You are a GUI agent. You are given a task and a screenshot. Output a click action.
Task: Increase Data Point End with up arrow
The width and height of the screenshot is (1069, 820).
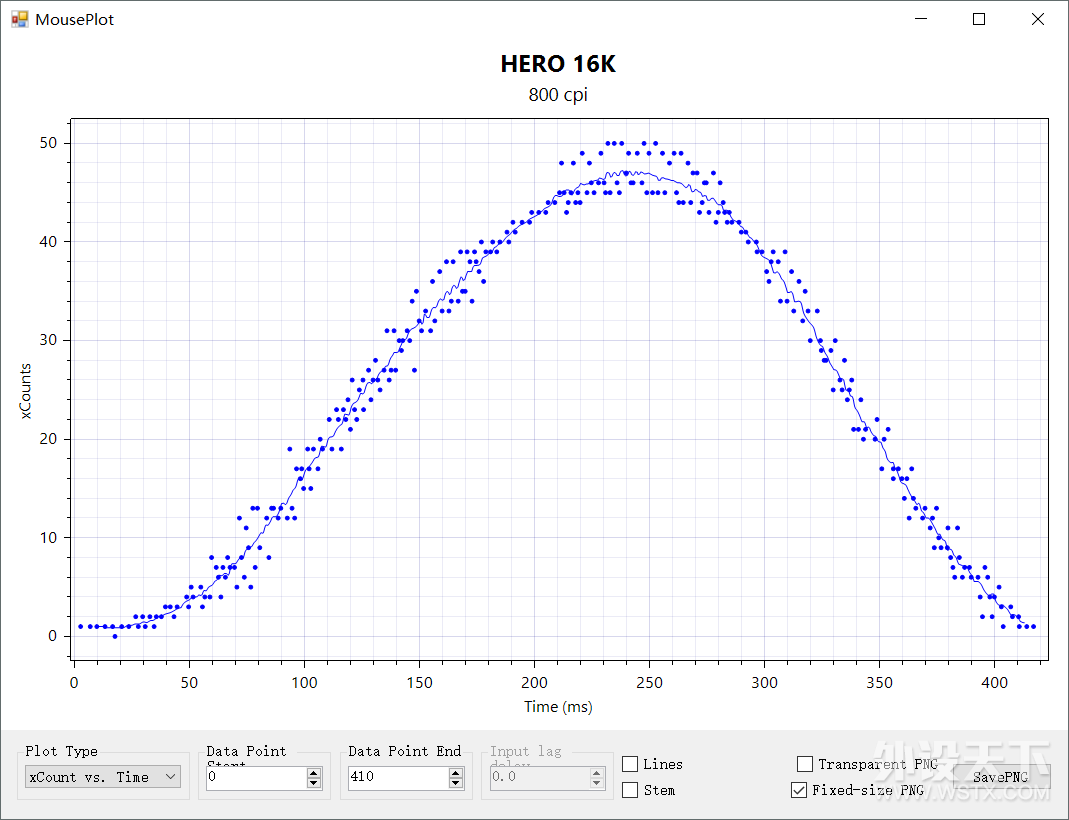point(456,773)
